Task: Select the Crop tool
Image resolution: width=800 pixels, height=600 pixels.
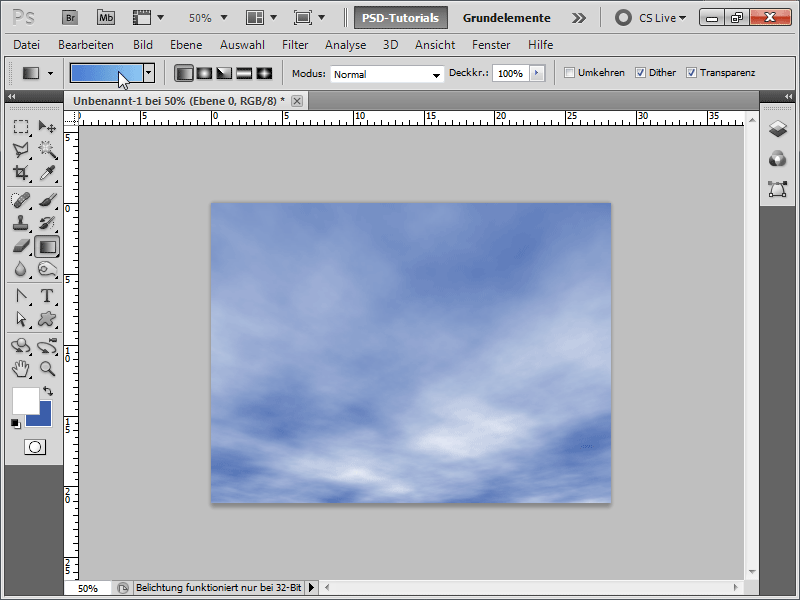Action: click(20, 173)
